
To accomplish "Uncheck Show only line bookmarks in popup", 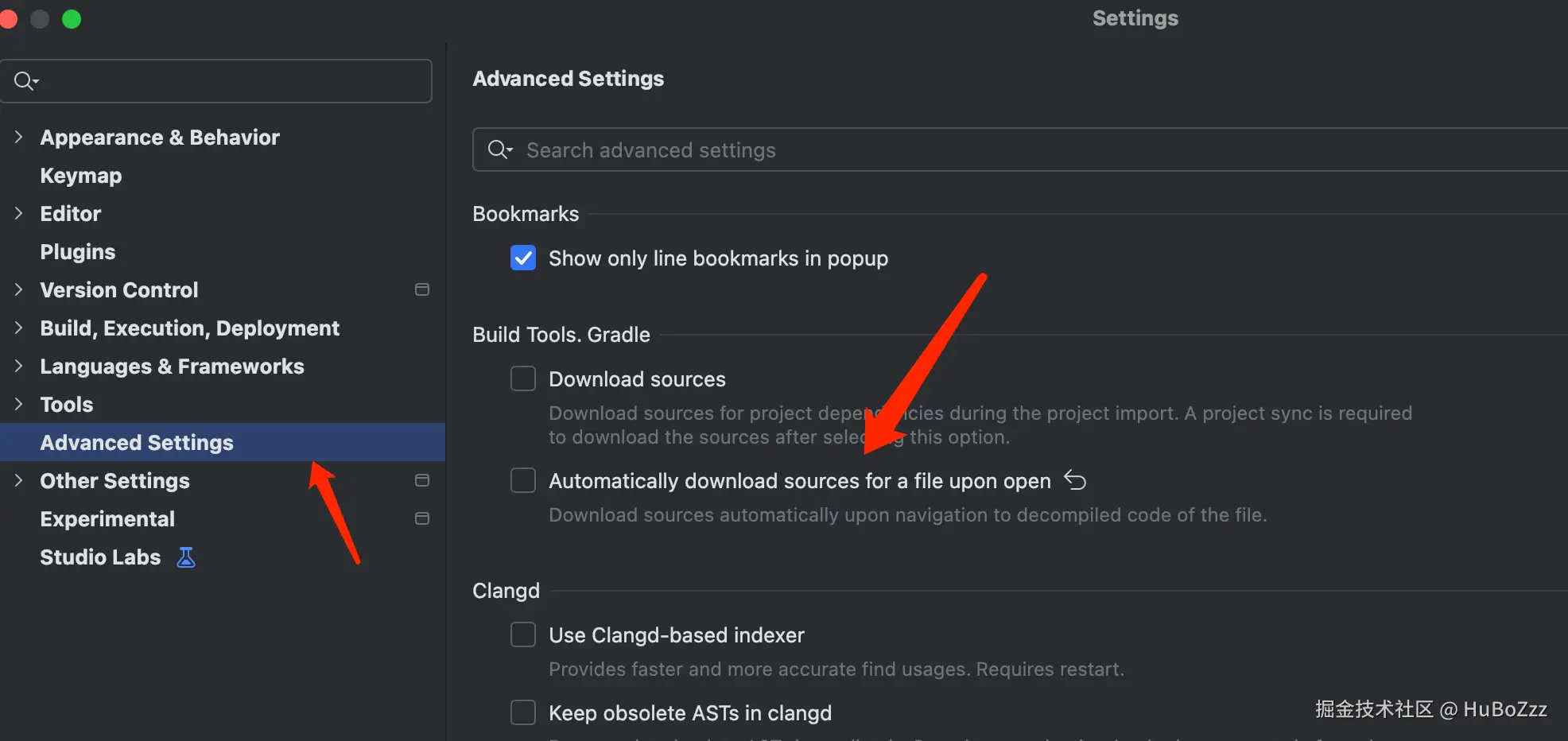I will click(523, 258).
